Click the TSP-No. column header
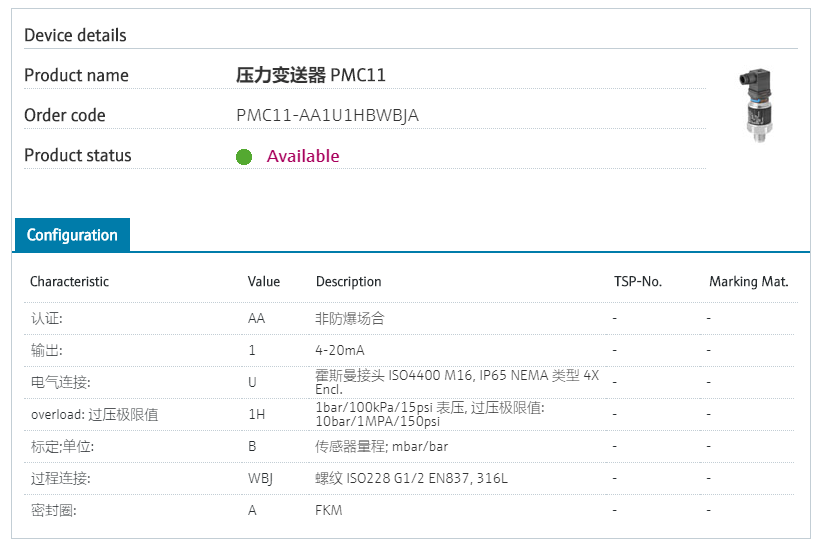 pyautogui.click(x=638, y=281)
